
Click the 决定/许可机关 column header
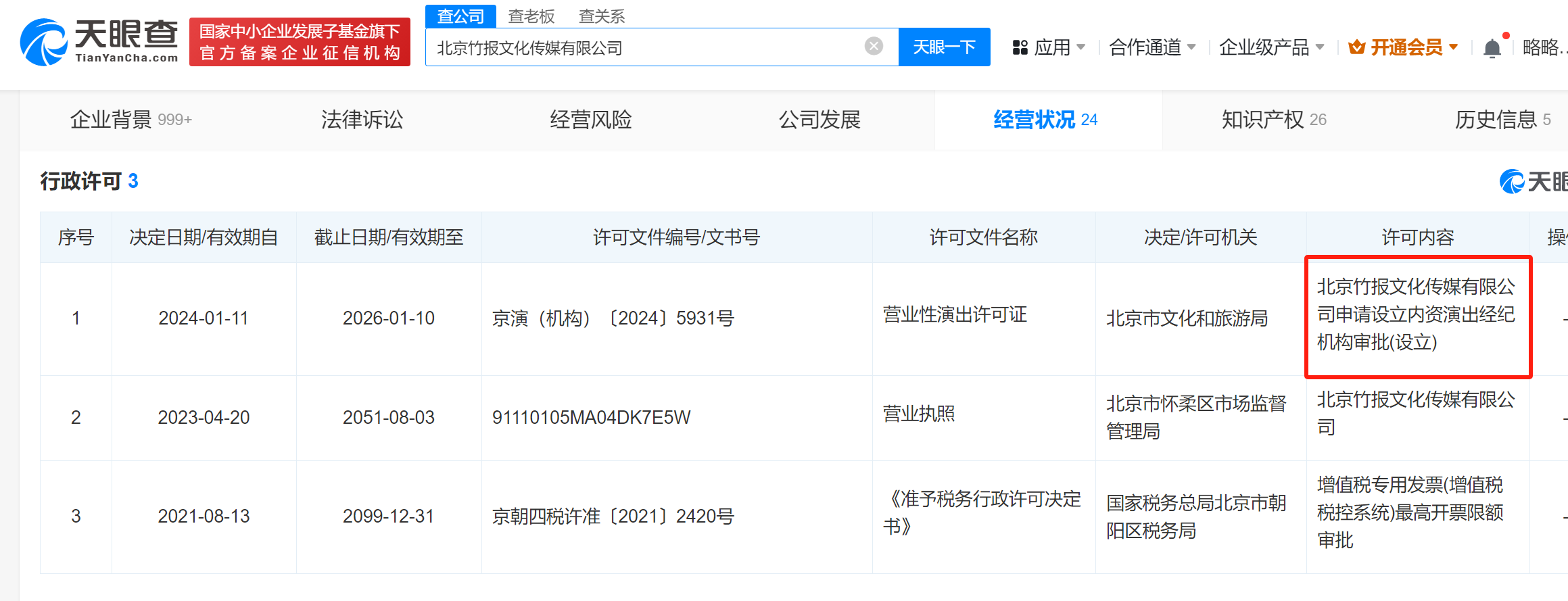(x=1201, y=237)
